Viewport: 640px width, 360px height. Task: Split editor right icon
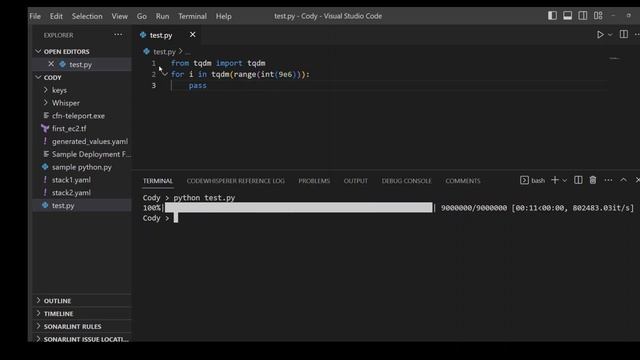tap(624, 34)
